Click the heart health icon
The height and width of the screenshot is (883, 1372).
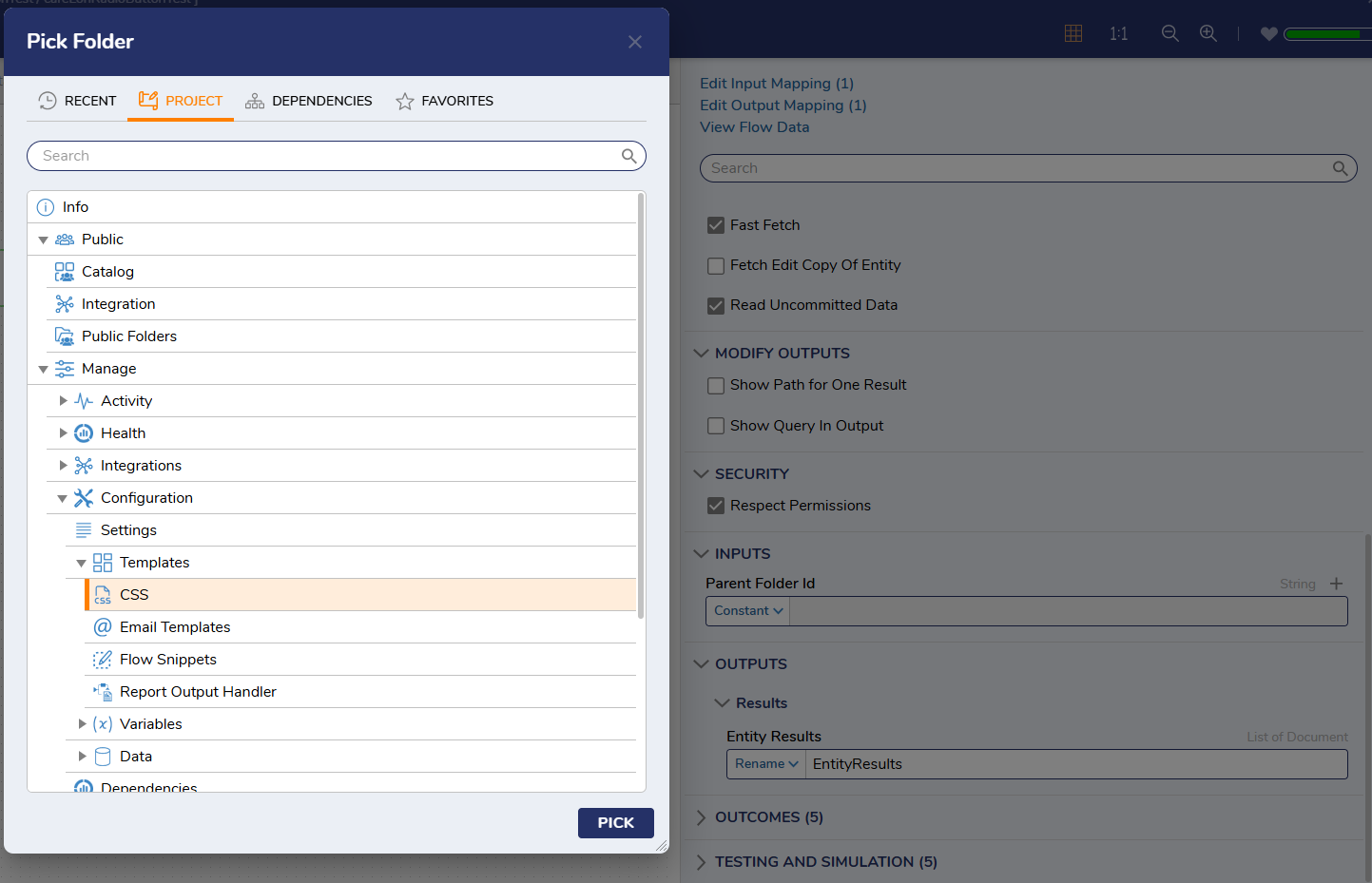point(1268,34)
